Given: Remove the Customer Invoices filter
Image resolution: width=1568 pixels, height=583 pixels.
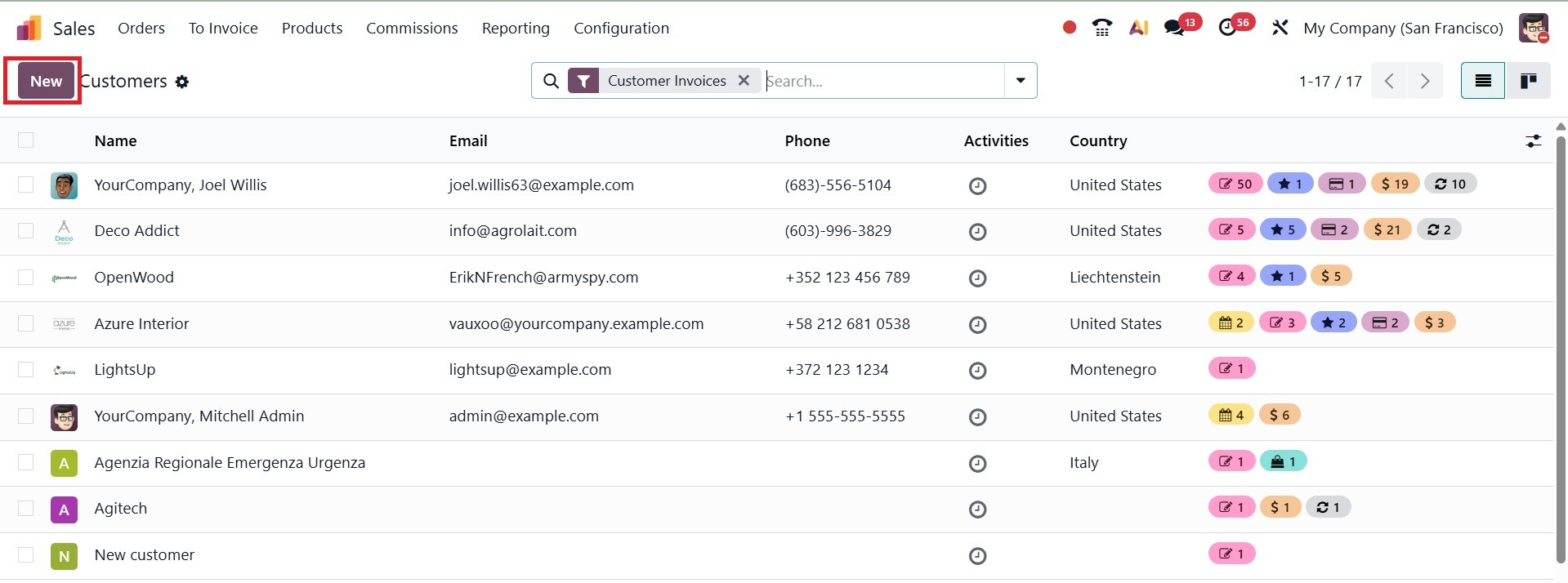Looking at the screenshot, I should coord(744,81).
